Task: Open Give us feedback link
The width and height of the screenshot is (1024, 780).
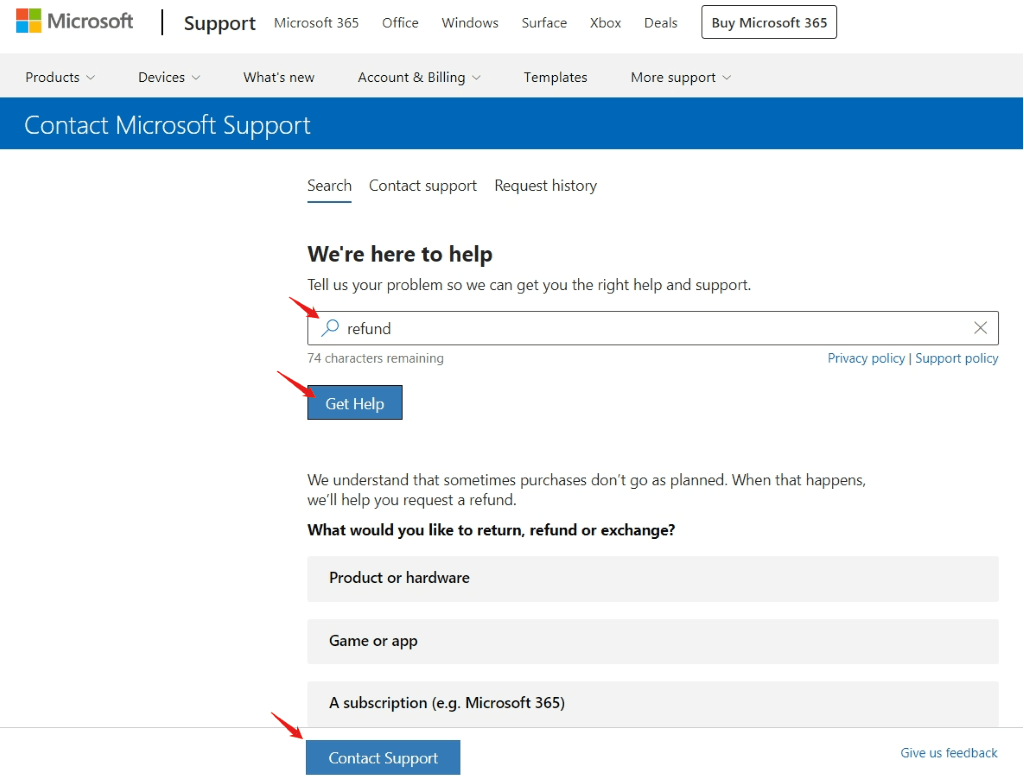Action: [x=948, y=753]
